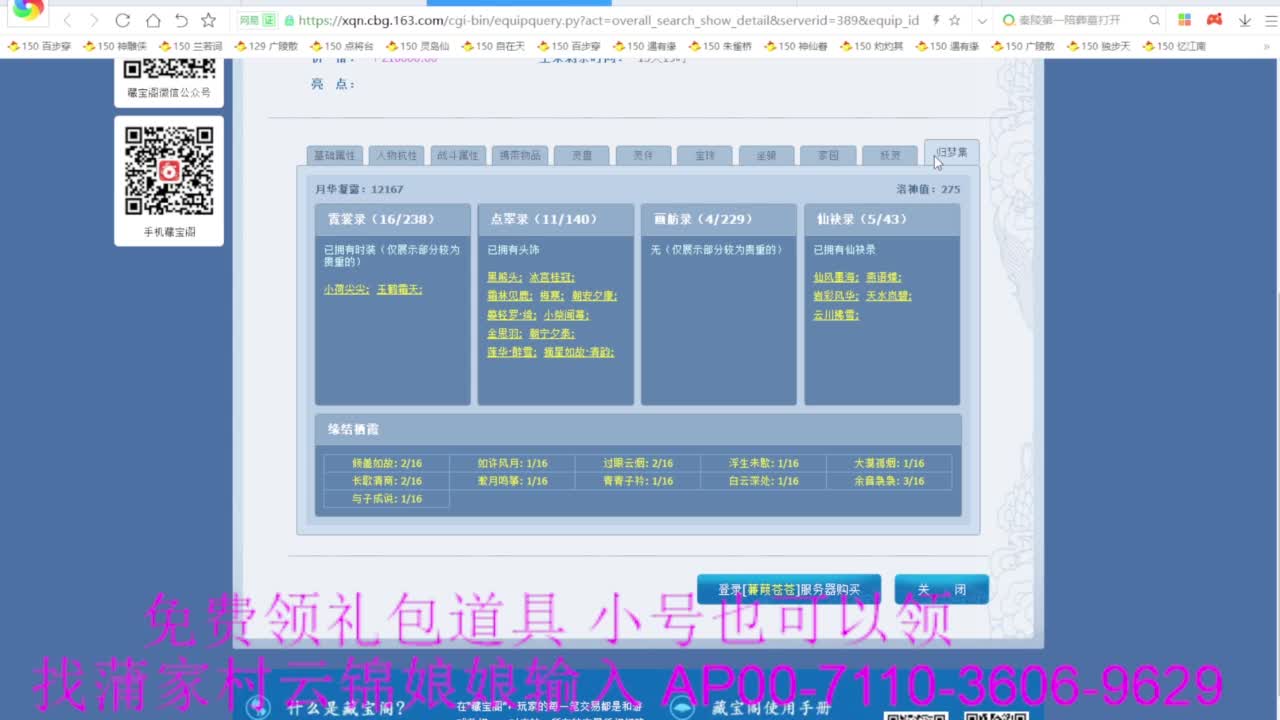Open the 携带物品 tab

pyautogui.click(x=519, y=155)
